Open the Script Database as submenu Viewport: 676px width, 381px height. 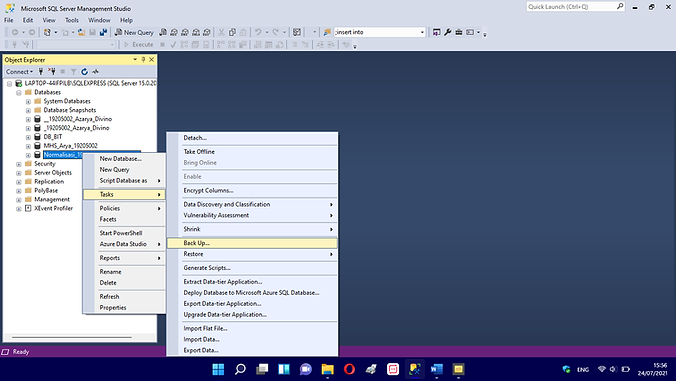[x=124, y=181]
